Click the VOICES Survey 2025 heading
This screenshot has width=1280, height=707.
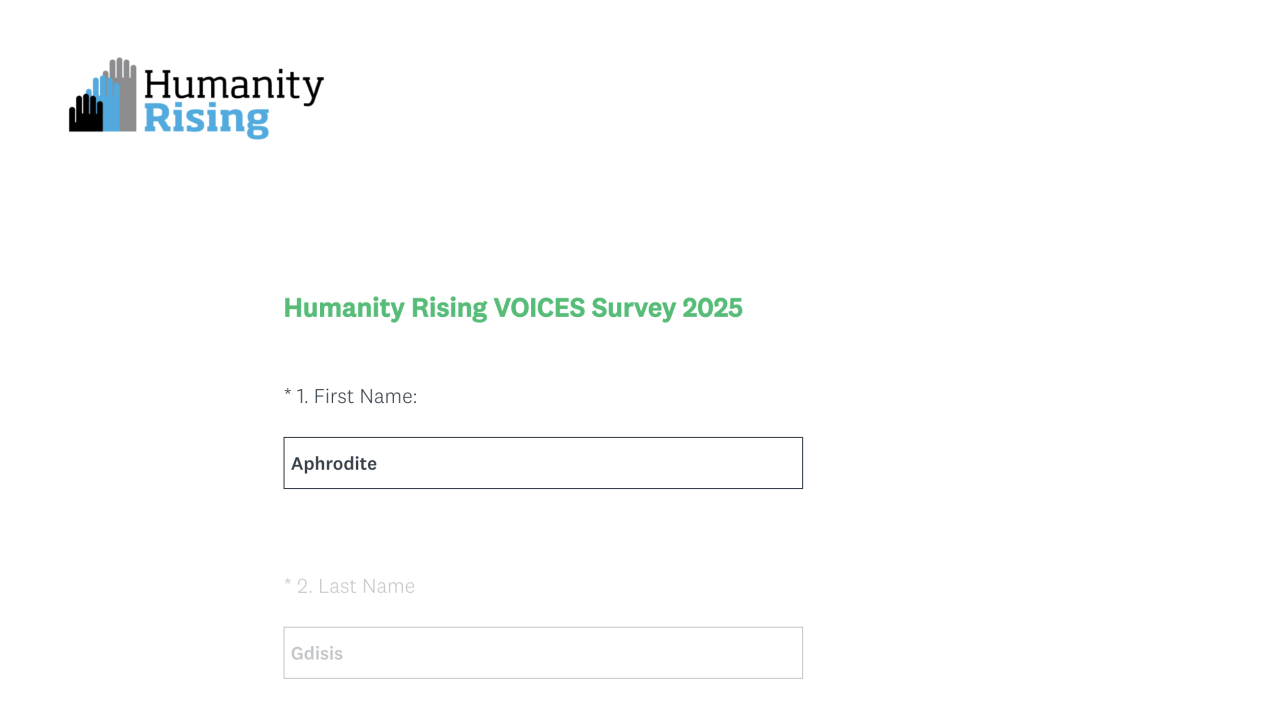tap(512, 308)
